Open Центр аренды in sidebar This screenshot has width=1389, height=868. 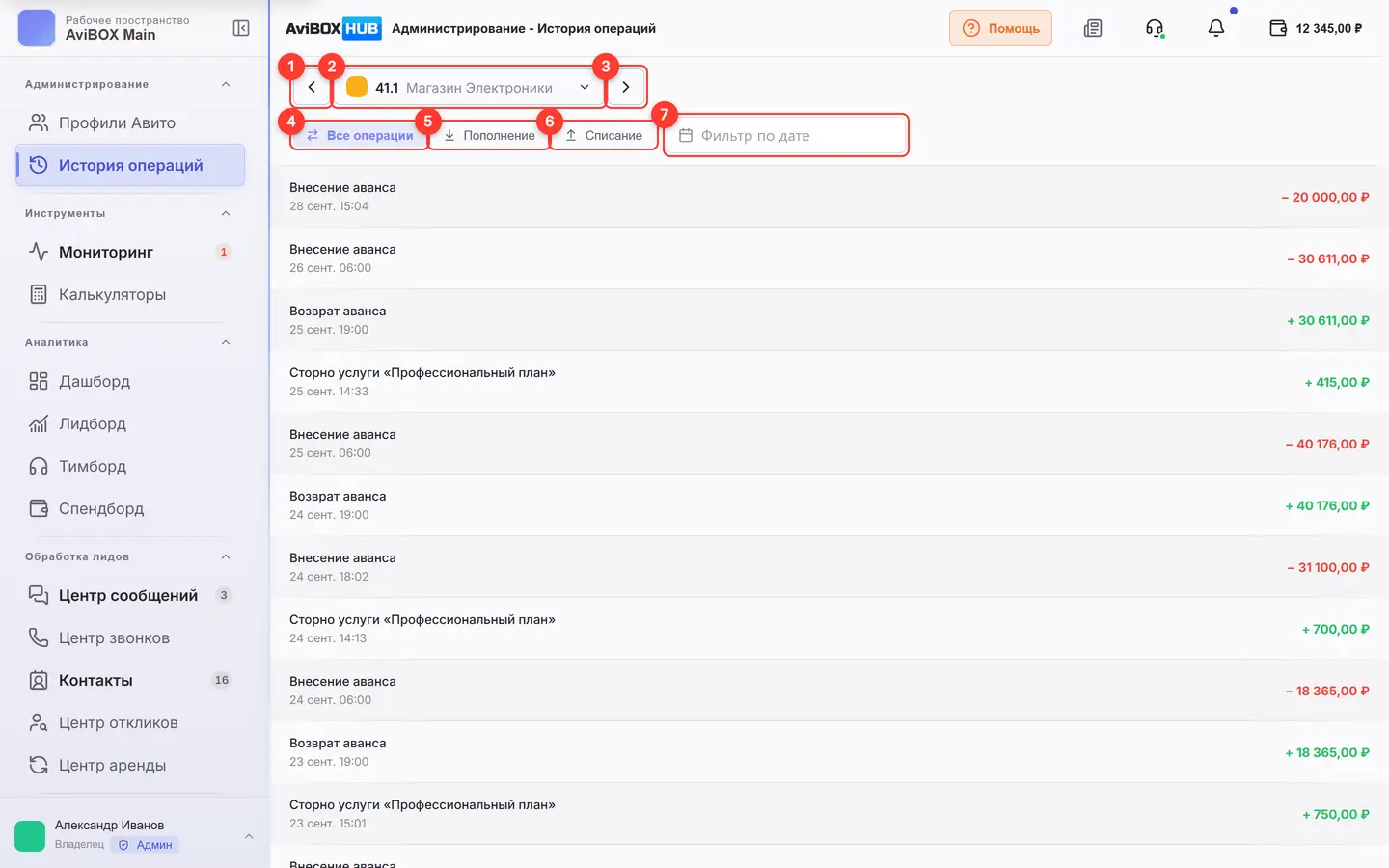[x=130, y=765]
